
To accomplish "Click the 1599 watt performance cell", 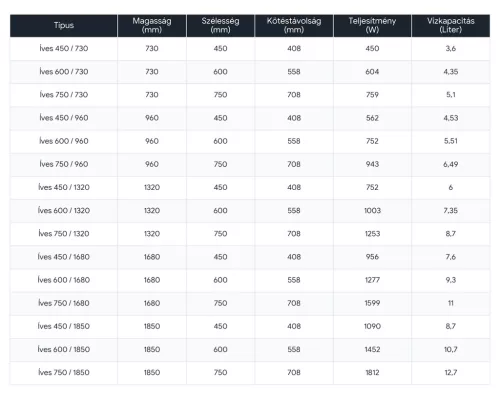I will coord(372,303).
